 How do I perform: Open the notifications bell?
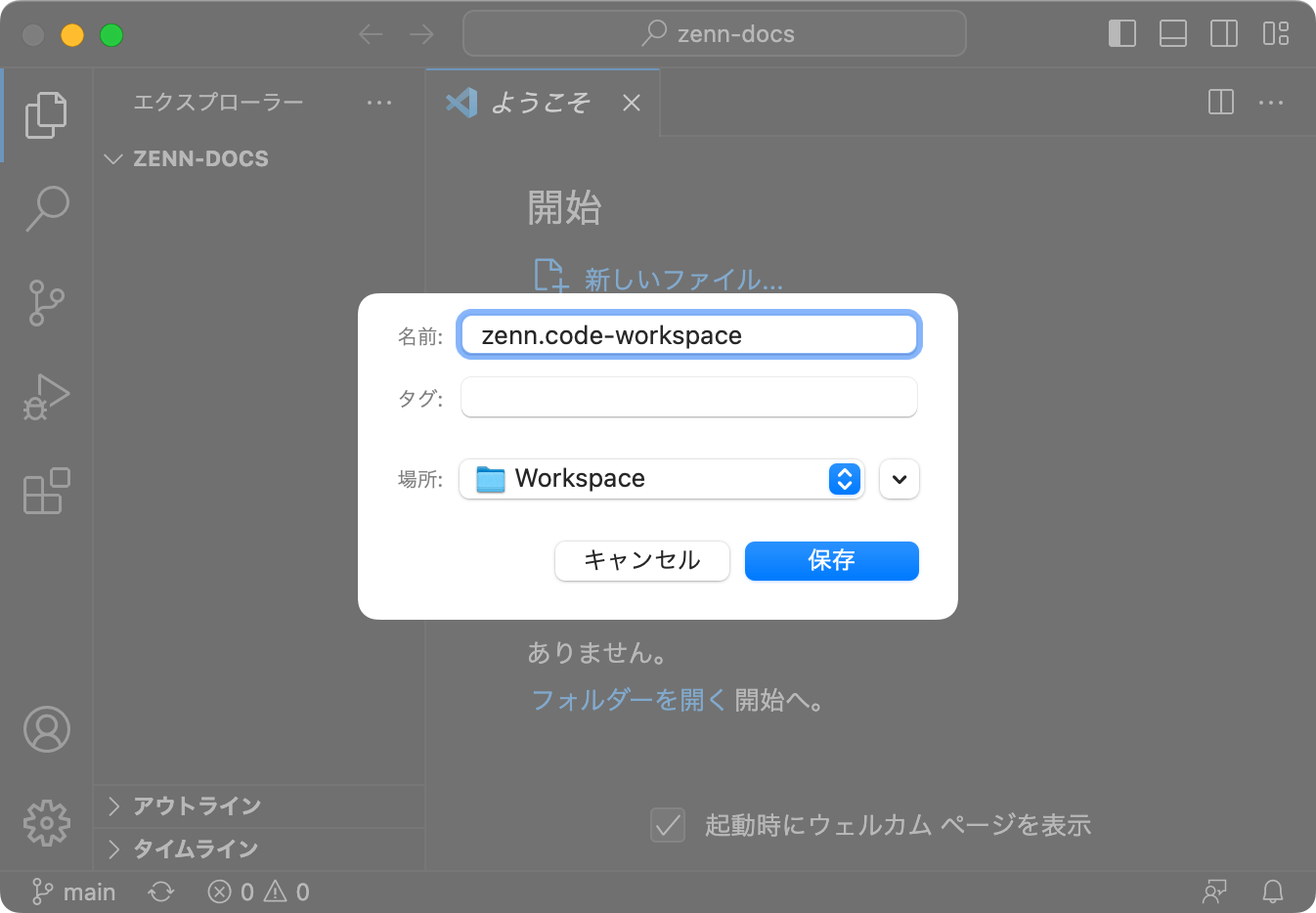click(x=1273, y=892)
